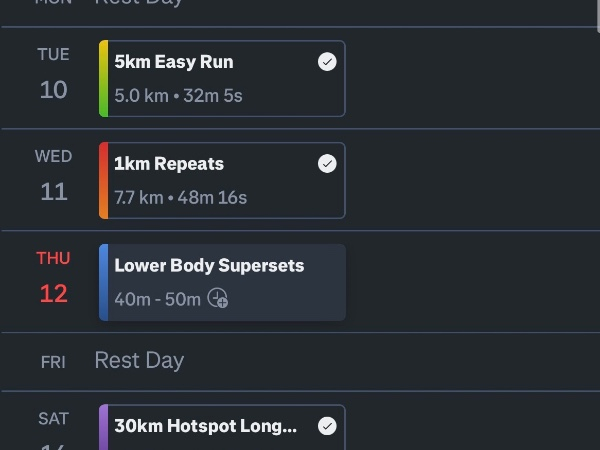Open the 5km Easy Run workout title
Image resolution: width=600 pixels, height=450 pixels.
tap(174, 62)
